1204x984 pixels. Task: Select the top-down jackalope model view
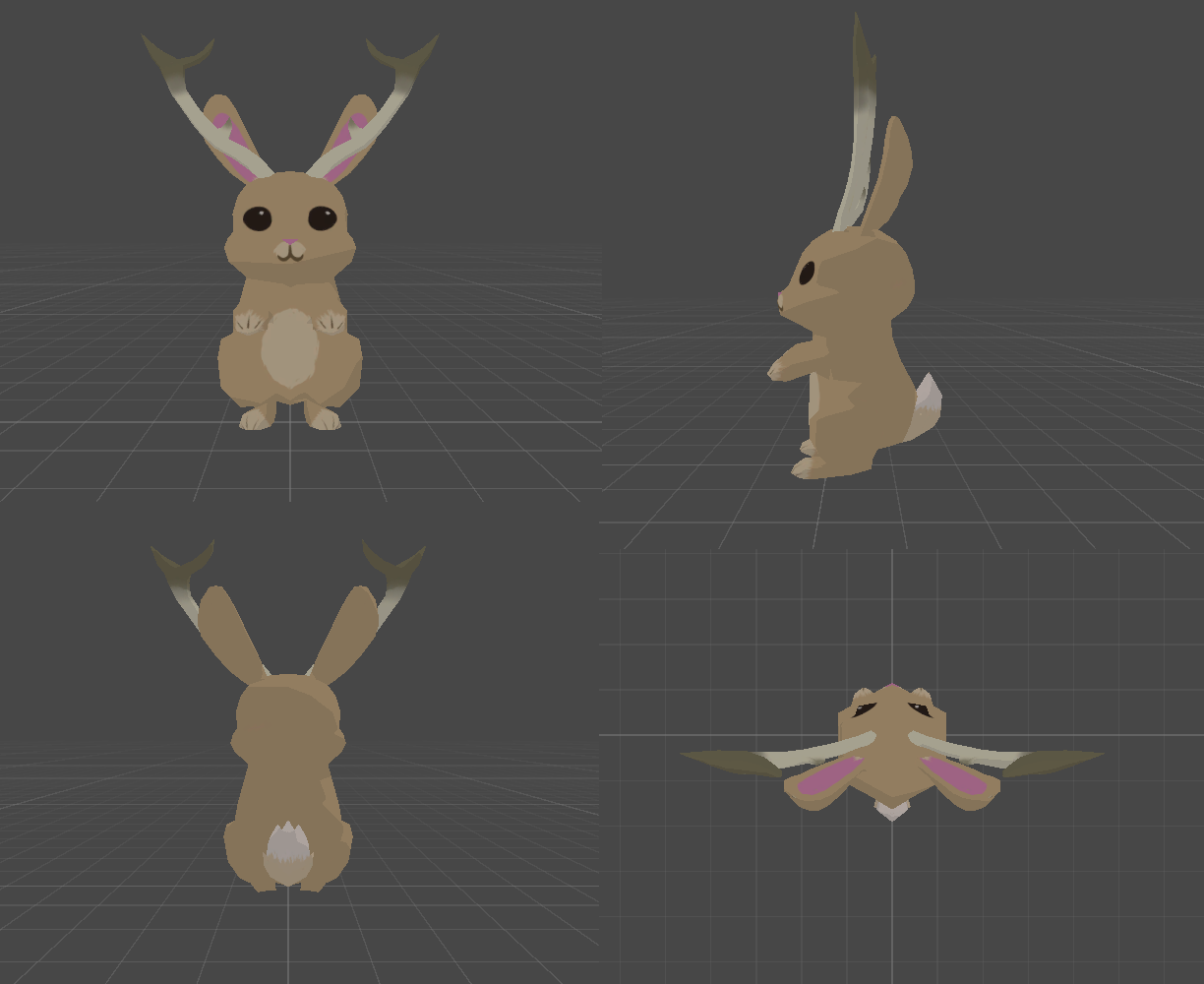[891, 753]
